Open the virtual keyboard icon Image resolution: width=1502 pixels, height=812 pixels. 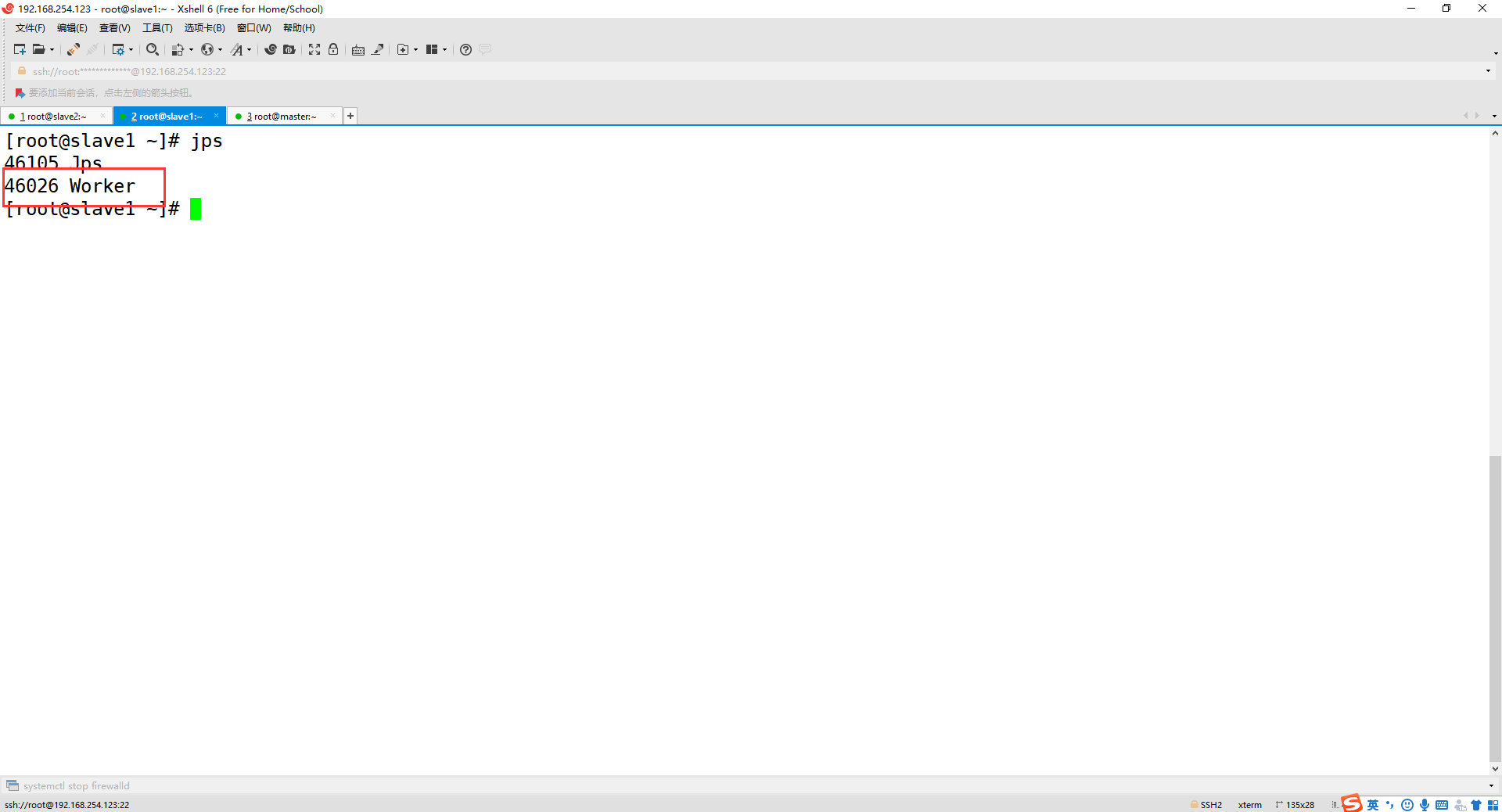point(358,49)
